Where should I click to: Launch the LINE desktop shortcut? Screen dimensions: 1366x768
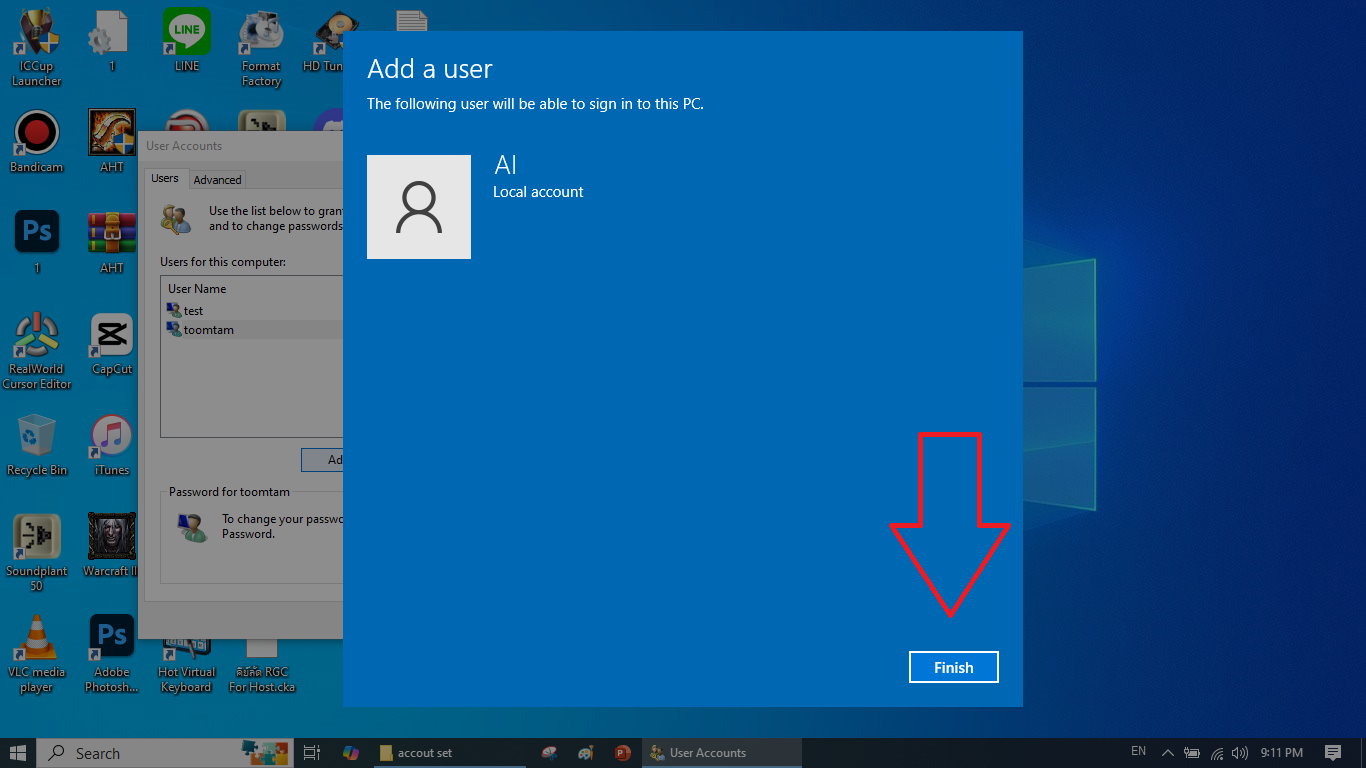click(x=187, y=42)
